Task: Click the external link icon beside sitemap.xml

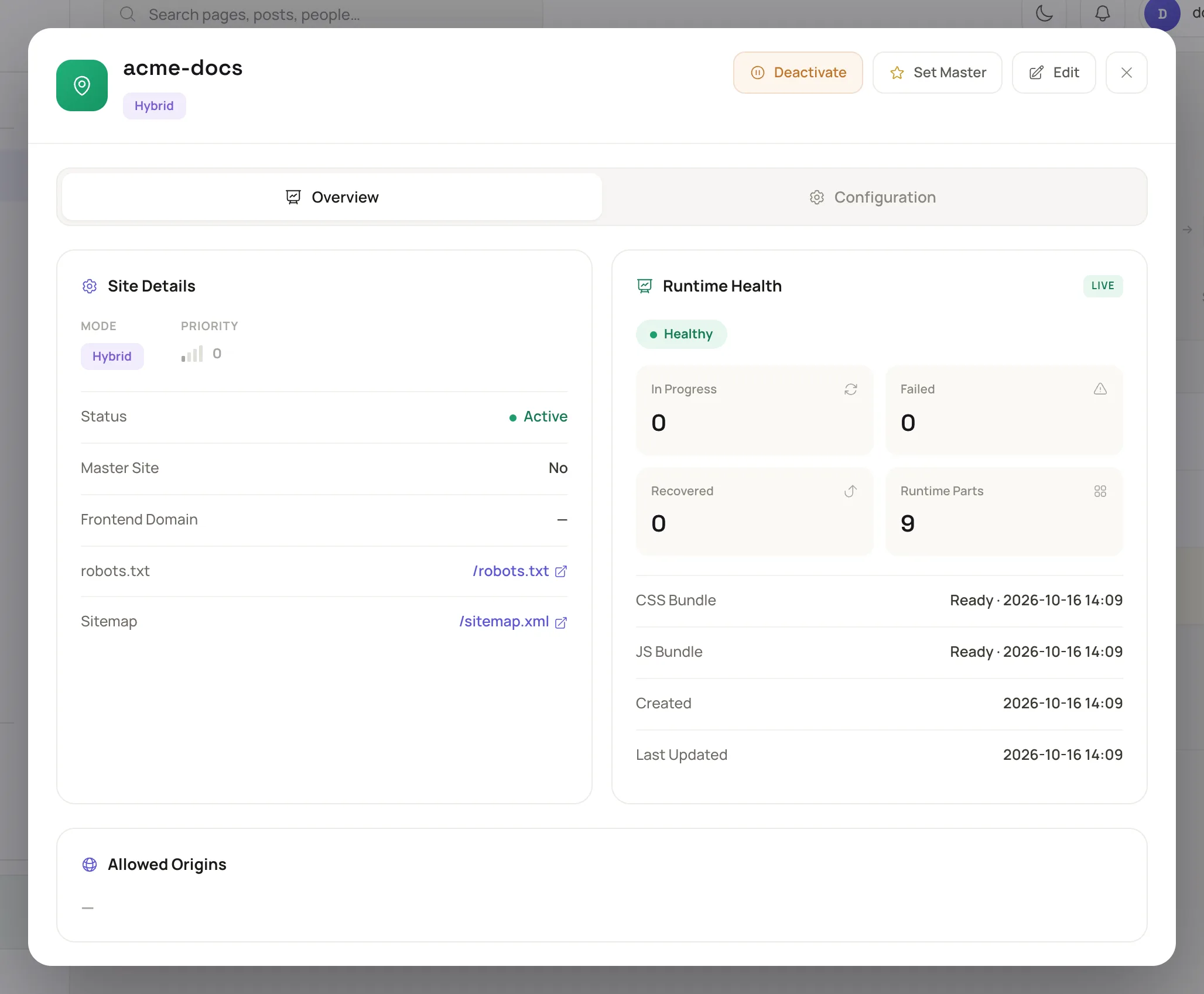Action: pyautogui.click(x=561, y=622)
